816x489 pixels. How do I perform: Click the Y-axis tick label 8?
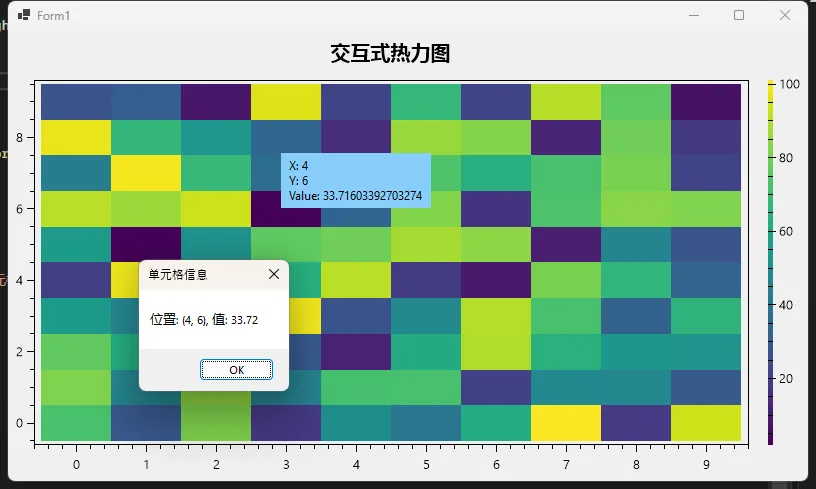19,137
